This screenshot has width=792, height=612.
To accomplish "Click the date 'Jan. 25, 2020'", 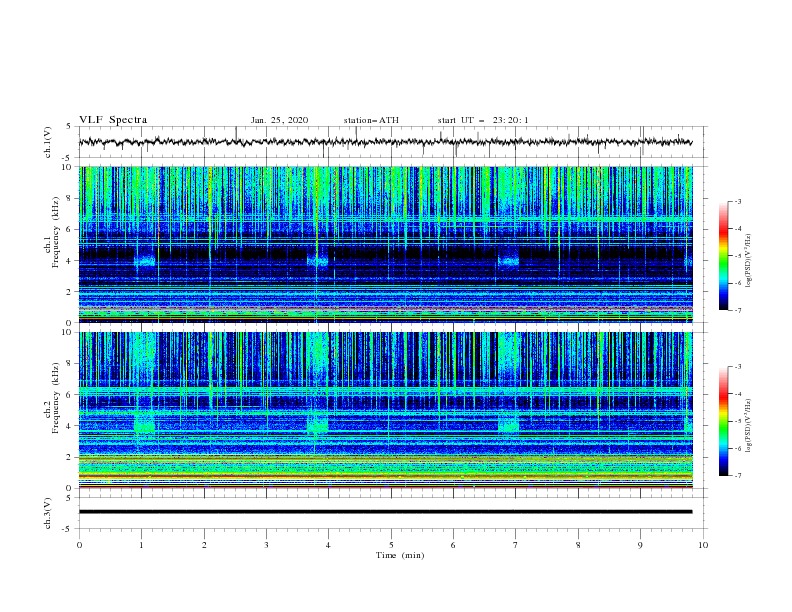I will tap(279, 120).
